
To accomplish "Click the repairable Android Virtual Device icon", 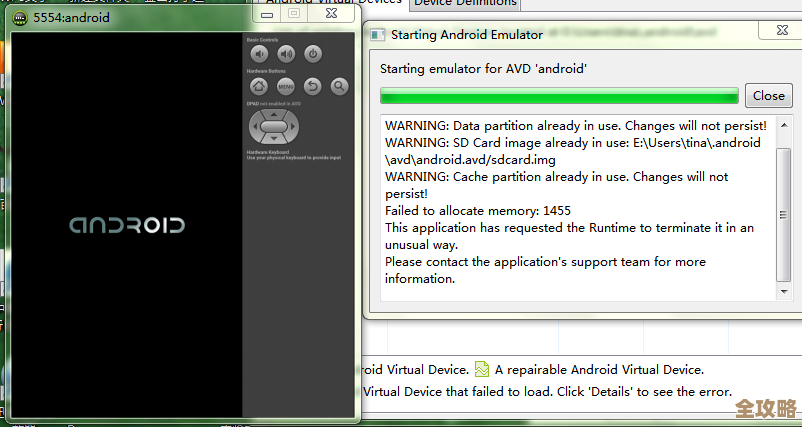I will point(482,369).
